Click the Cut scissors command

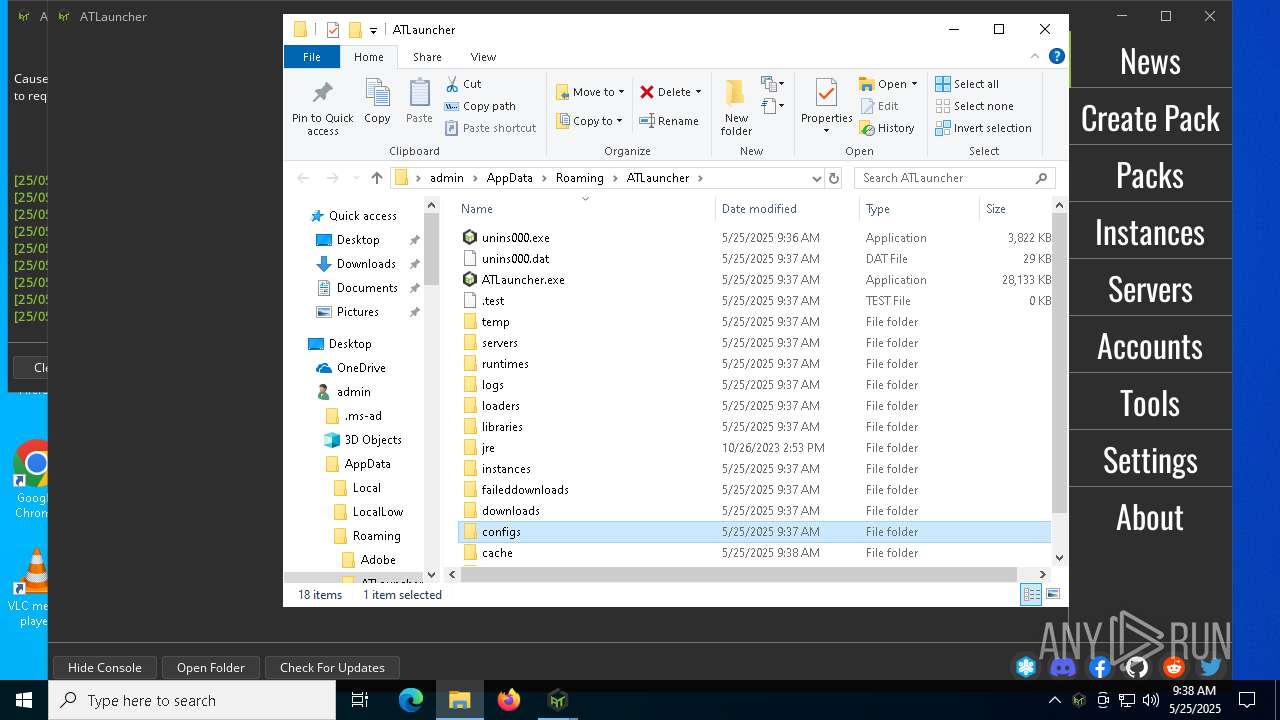click(x=463, y=84)
